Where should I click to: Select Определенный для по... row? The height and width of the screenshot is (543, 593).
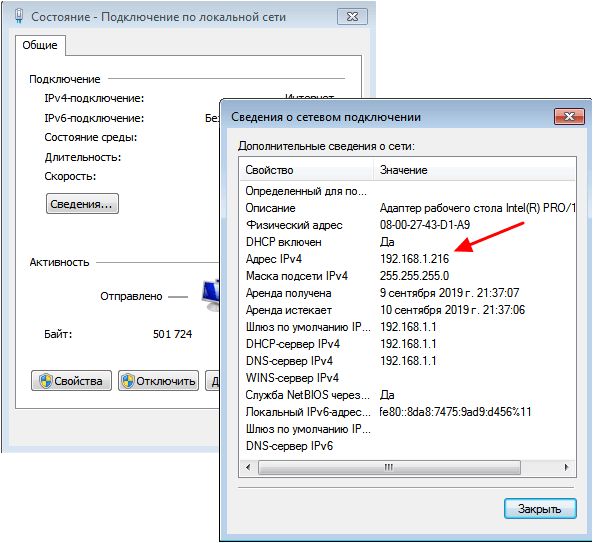[x=407, y=191]
